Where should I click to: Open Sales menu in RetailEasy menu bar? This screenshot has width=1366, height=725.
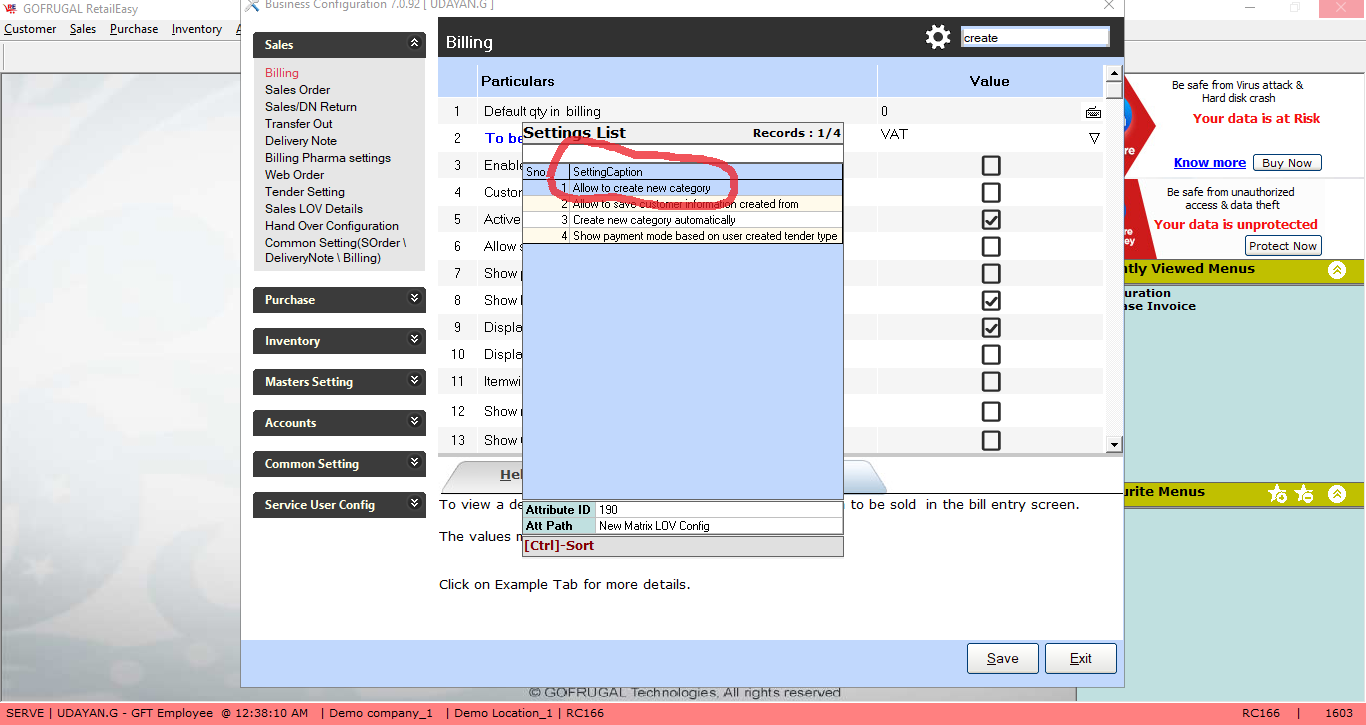pyautogui.click(x=83, y=29)
